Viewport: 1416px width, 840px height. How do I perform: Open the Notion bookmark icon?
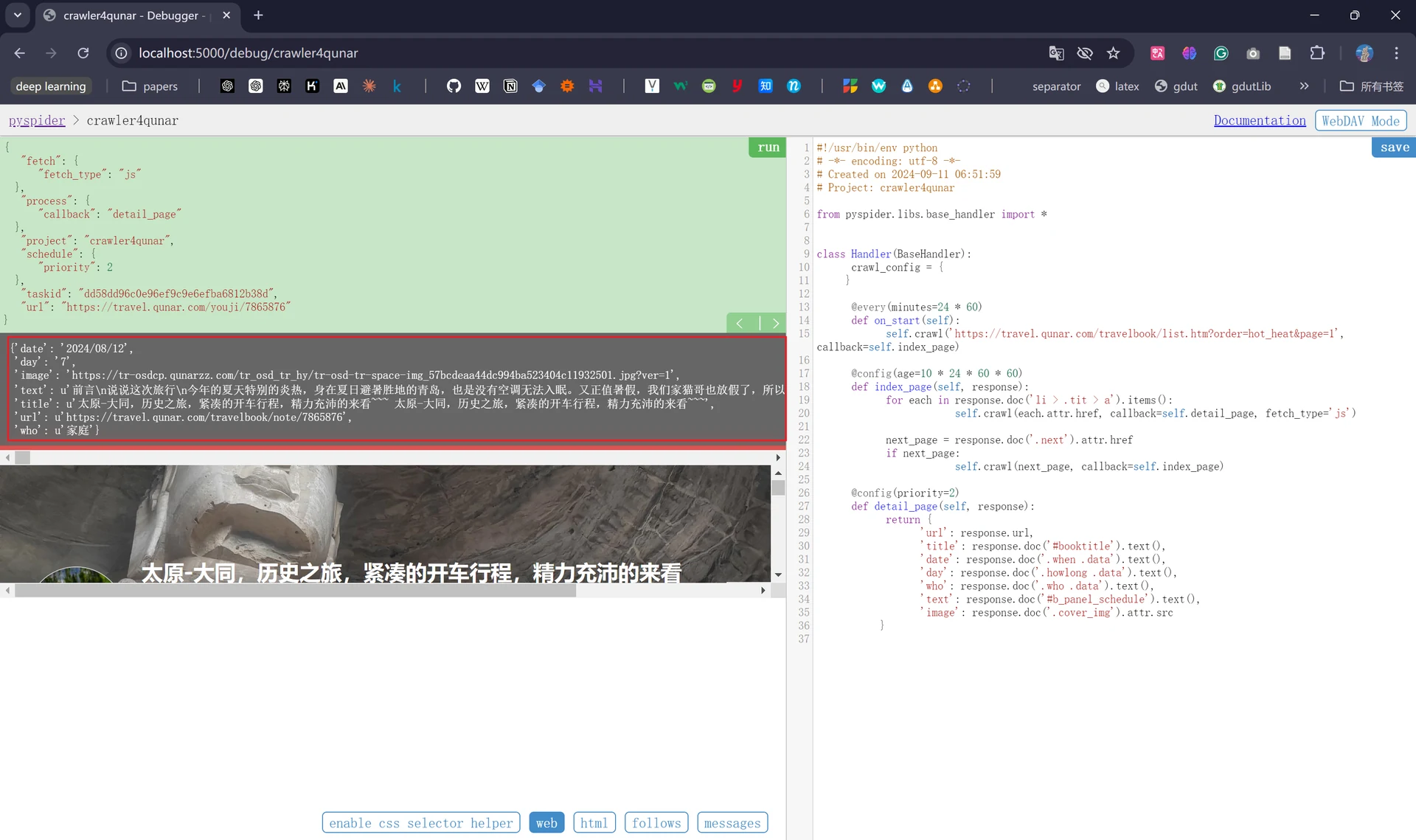tap(510, 86)
